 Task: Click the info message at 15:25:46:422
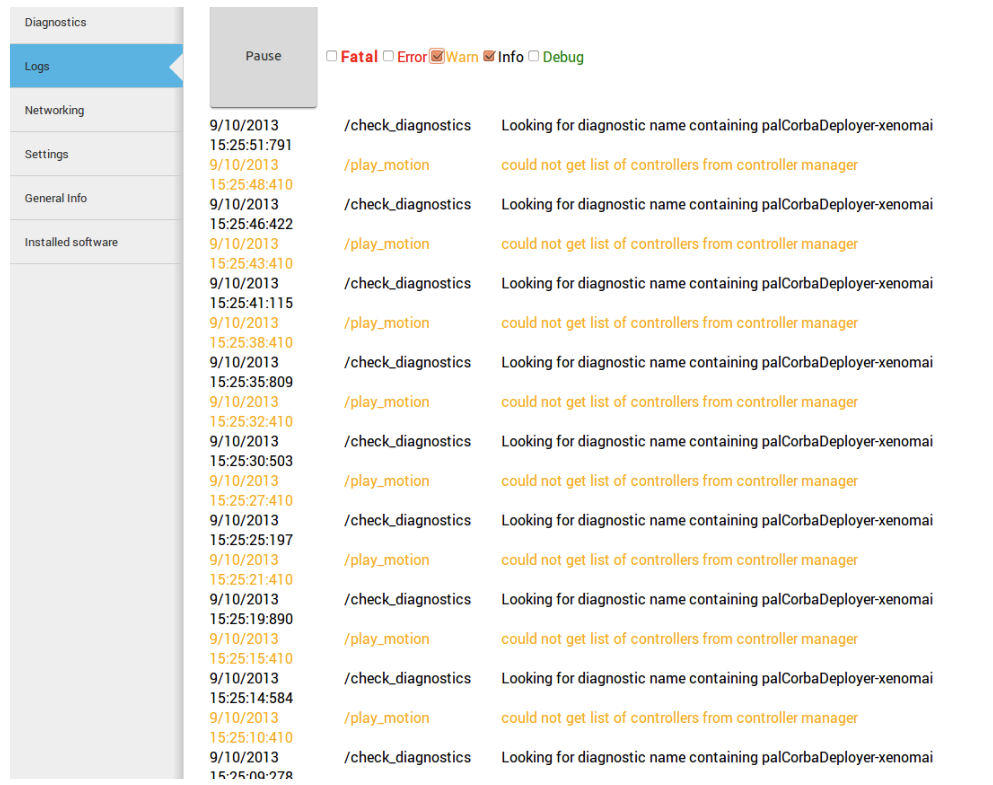tap(717, 204)
